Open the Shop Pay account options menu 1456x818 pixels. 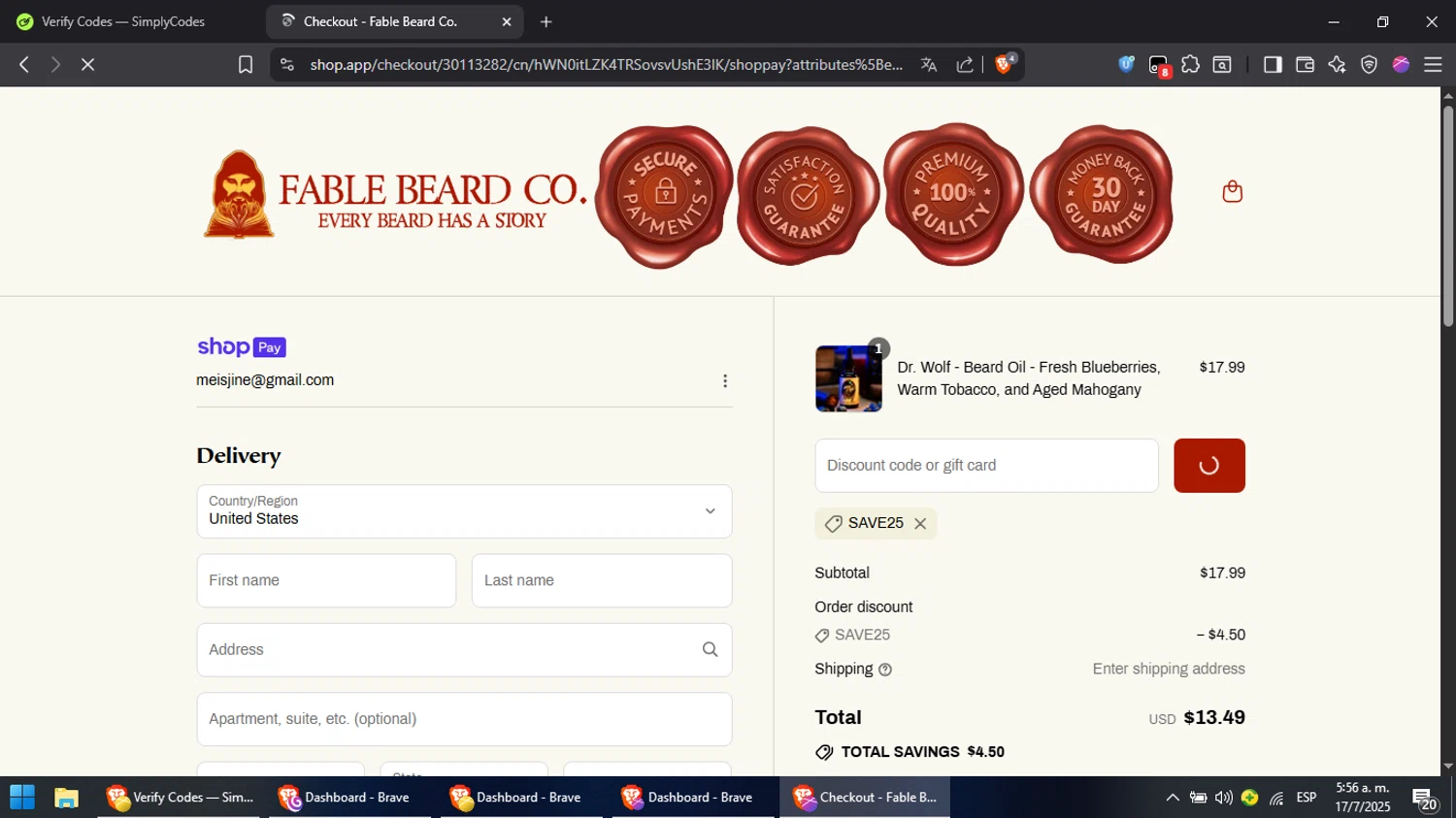coord(725,381)
